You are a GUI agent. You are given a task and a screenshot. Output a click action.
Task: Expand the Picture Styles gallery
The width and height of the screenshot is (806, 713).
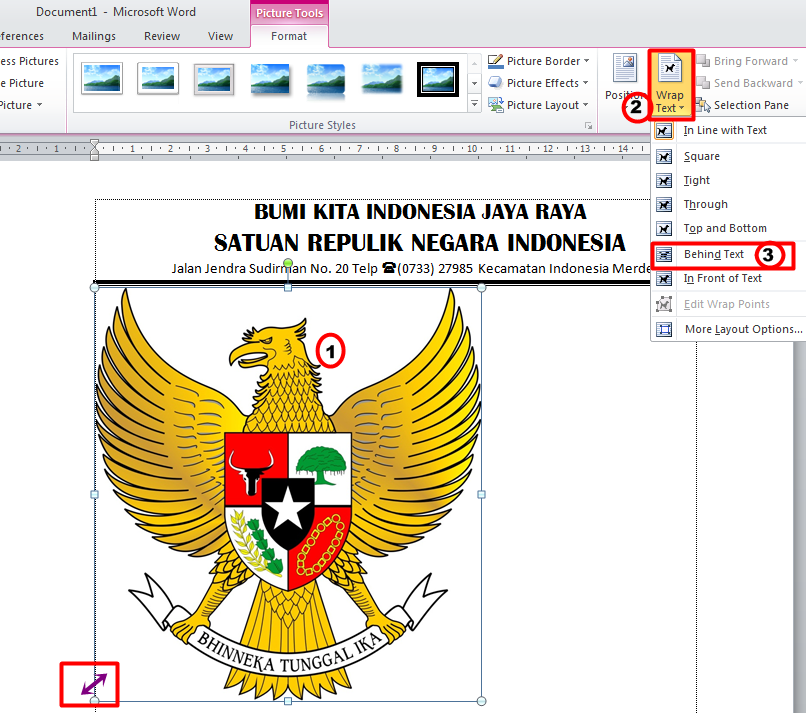[473, 101]
